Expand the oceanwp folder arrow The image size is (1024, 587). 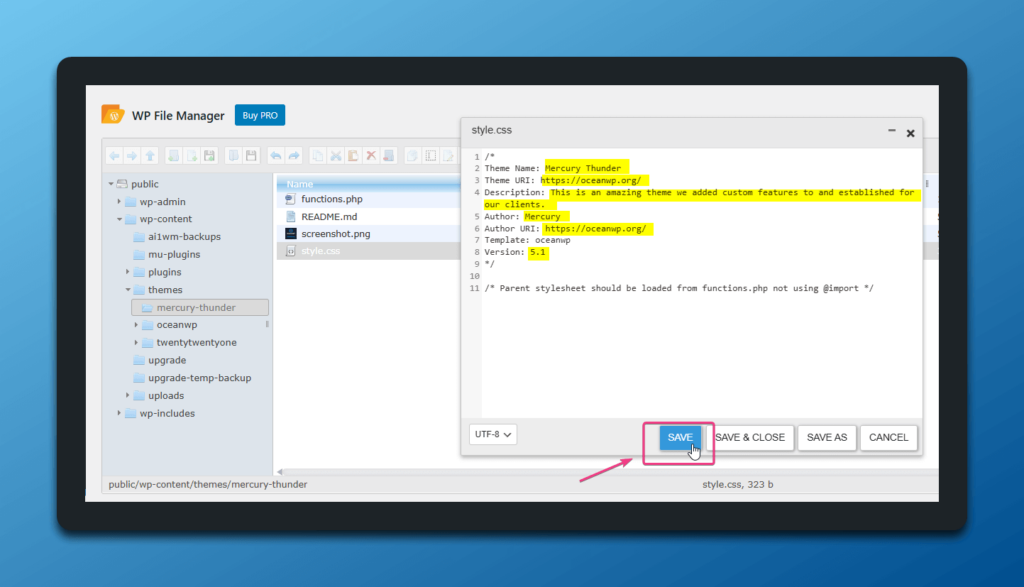tap(136, 325)
